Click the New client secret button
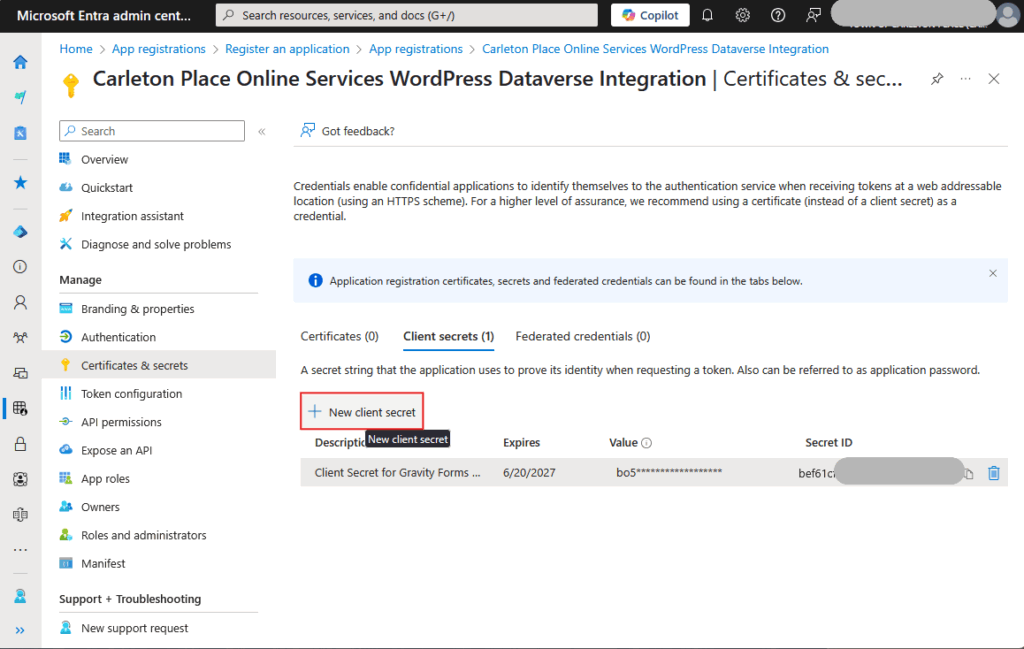The image size is (1024, 649). [361, 410]
